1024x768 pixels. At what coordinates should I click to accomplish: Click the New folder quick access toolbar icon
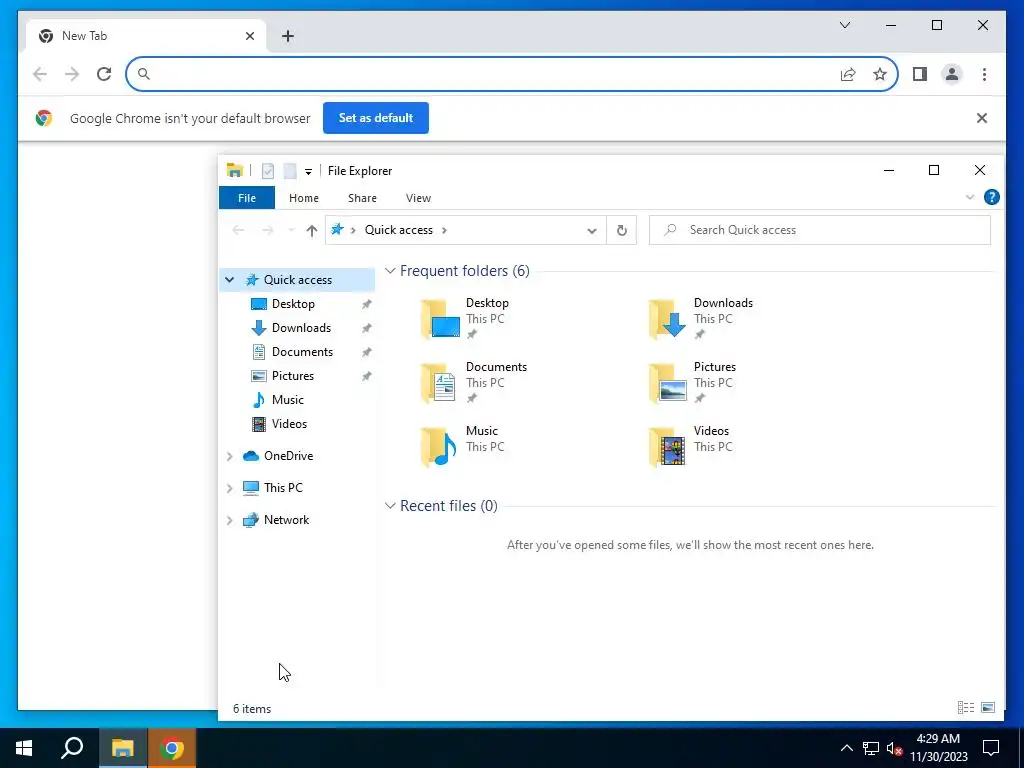pyautogui.click(x=290, y=171)
